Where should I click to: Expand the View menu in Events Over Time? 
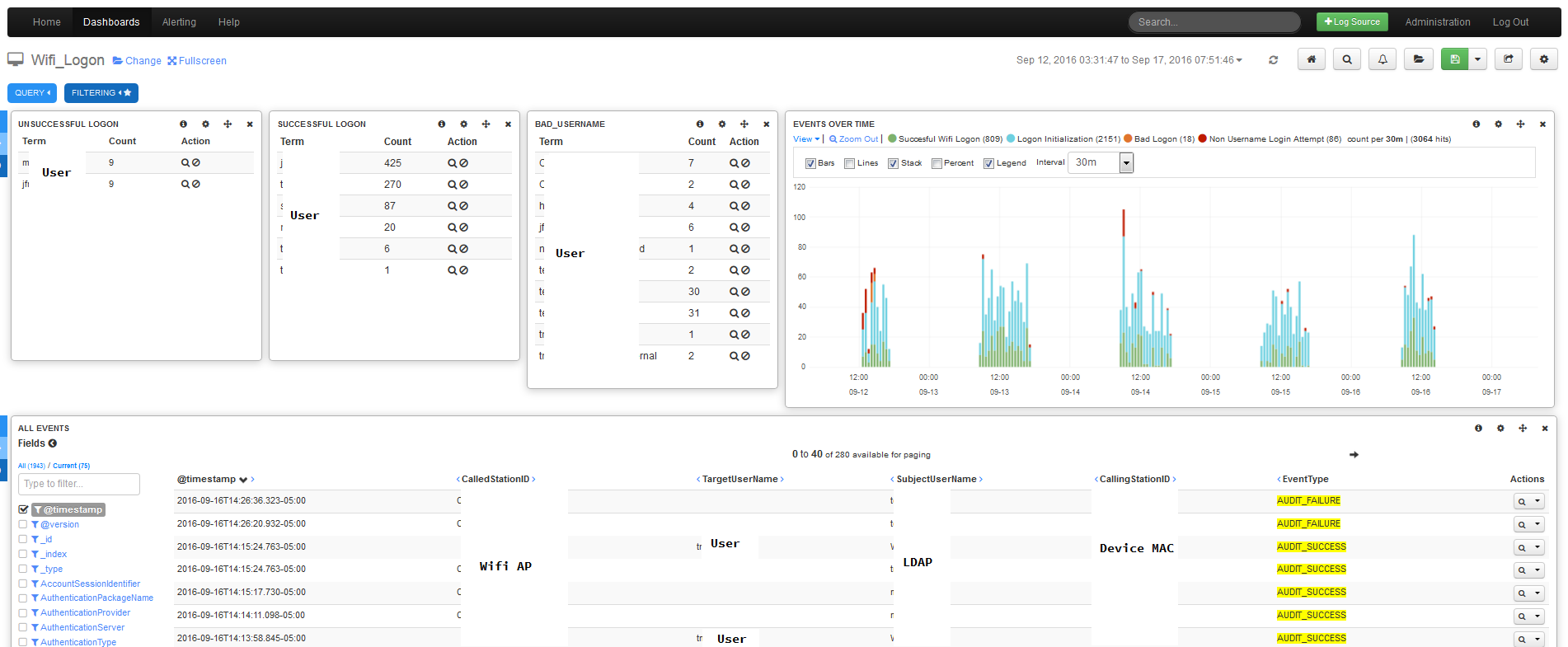(x=806, y=139)
